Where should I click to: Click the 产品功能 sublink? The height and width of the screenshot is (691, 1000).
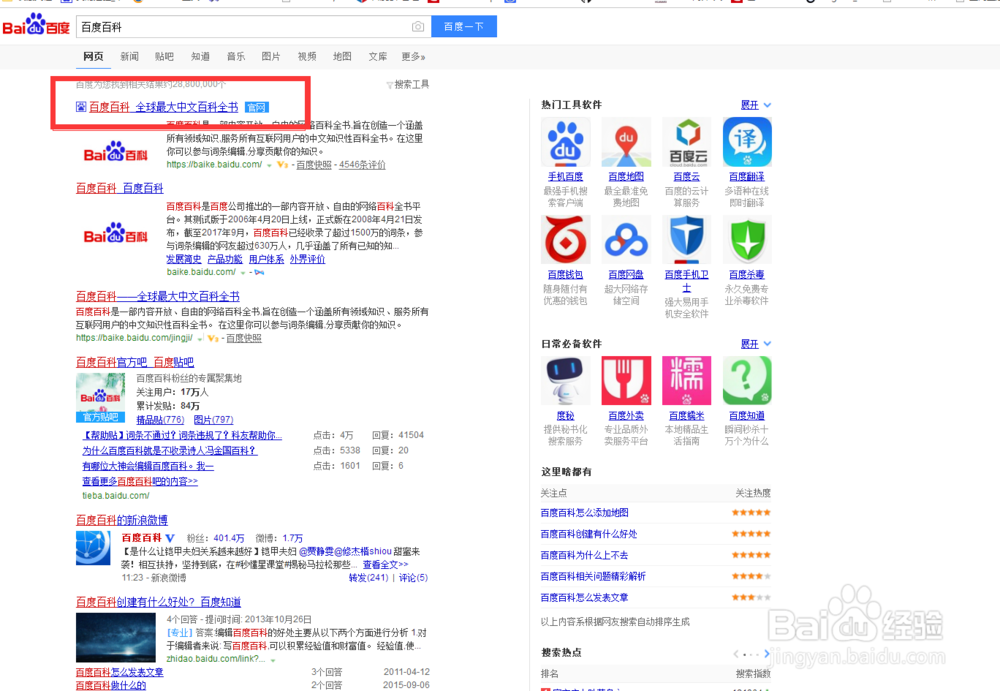[224, 259]
